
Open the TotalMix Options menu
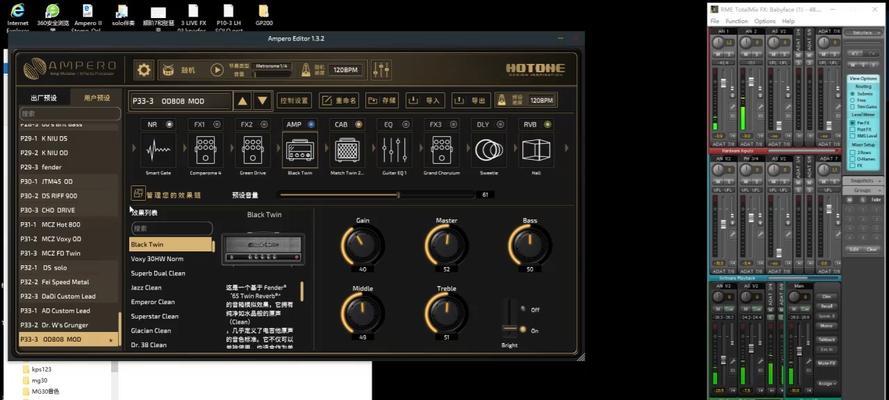coord(764,21)
